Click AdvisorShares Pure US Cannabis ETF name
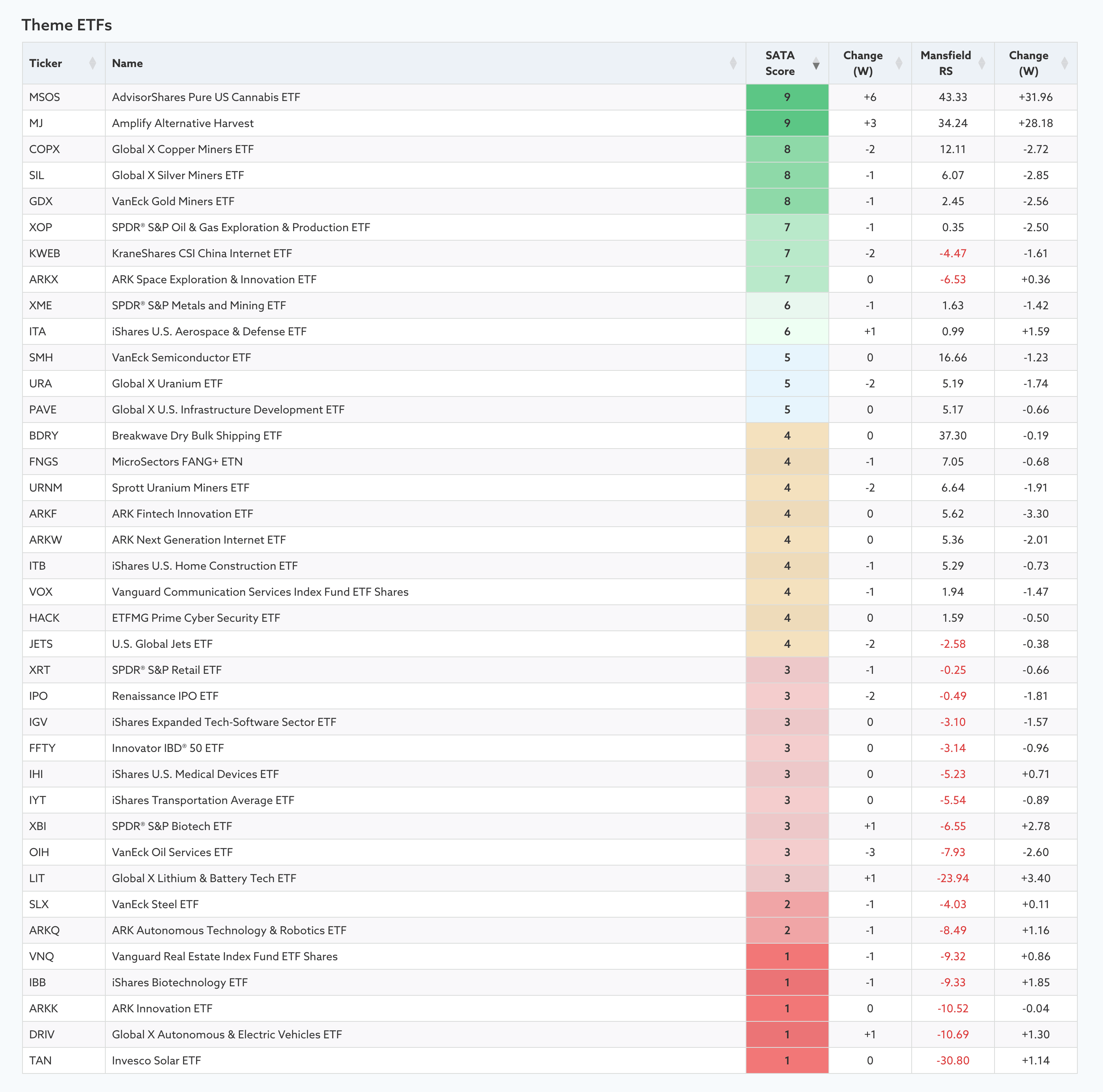 coord(206,97)
